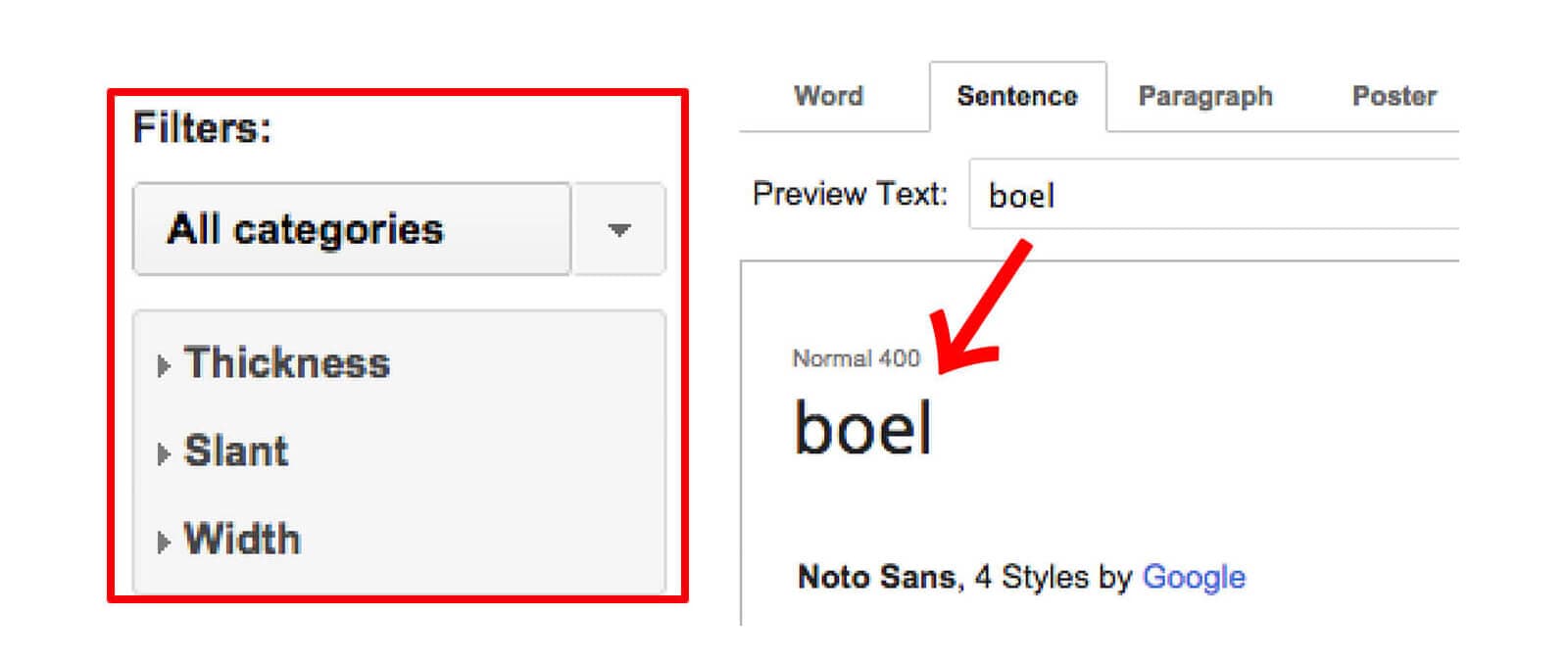Expand the Width disclosure triangle
The width and height of the screenshot is (1568, 662).
(164, 542)
